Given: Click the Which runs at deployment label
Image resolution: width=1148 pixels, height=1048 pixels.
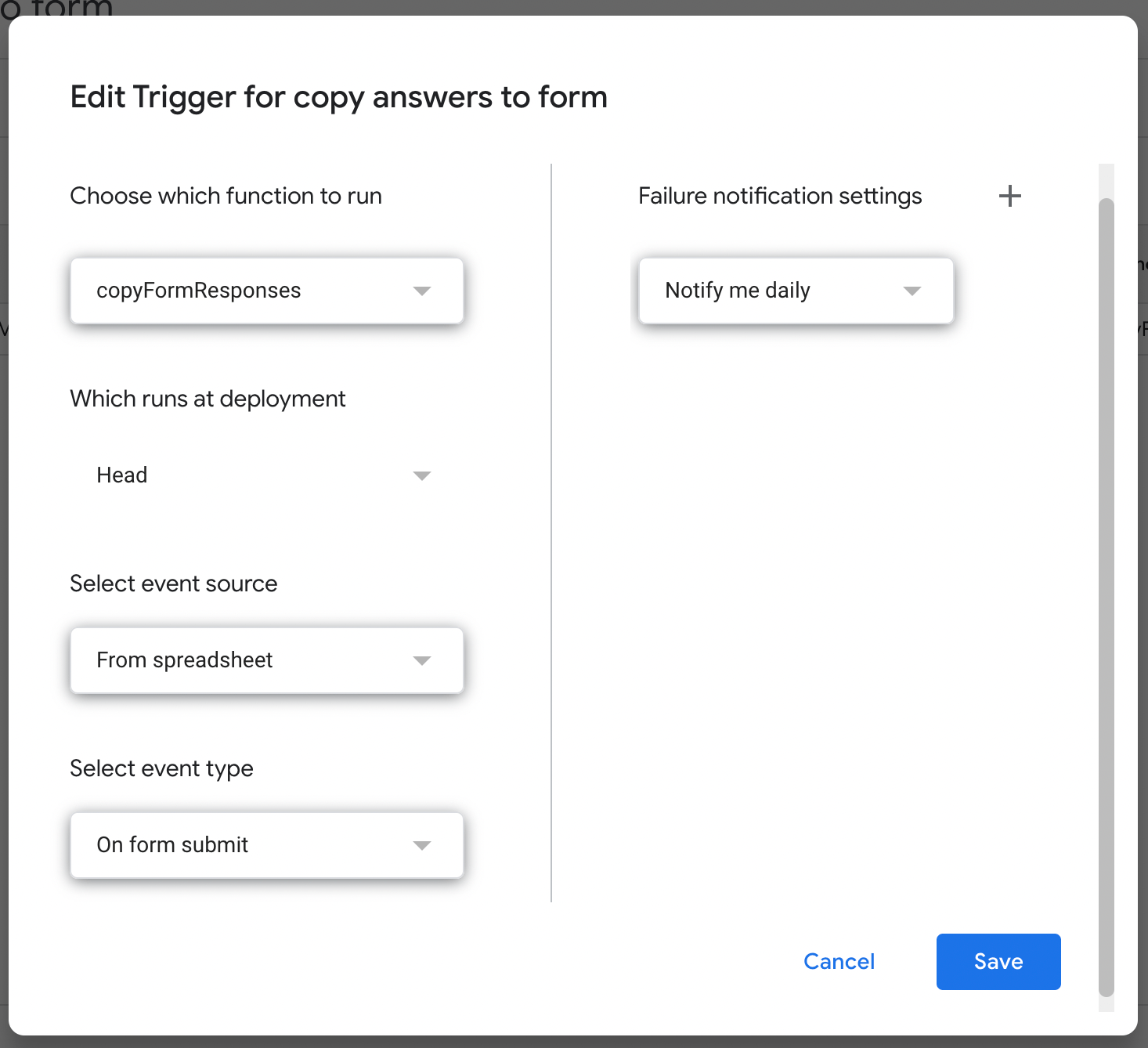Looking at the screenshot, I should coord(208,399).
